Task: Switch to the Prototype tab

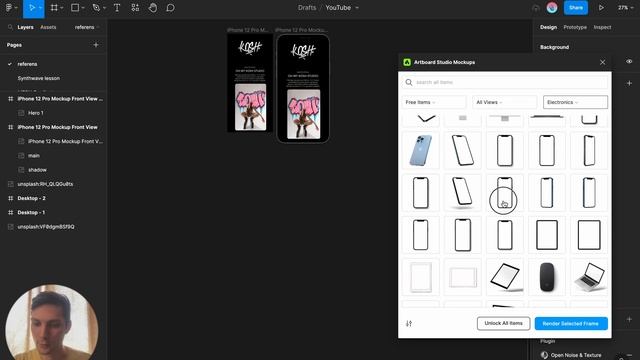Action: (575, 27)
